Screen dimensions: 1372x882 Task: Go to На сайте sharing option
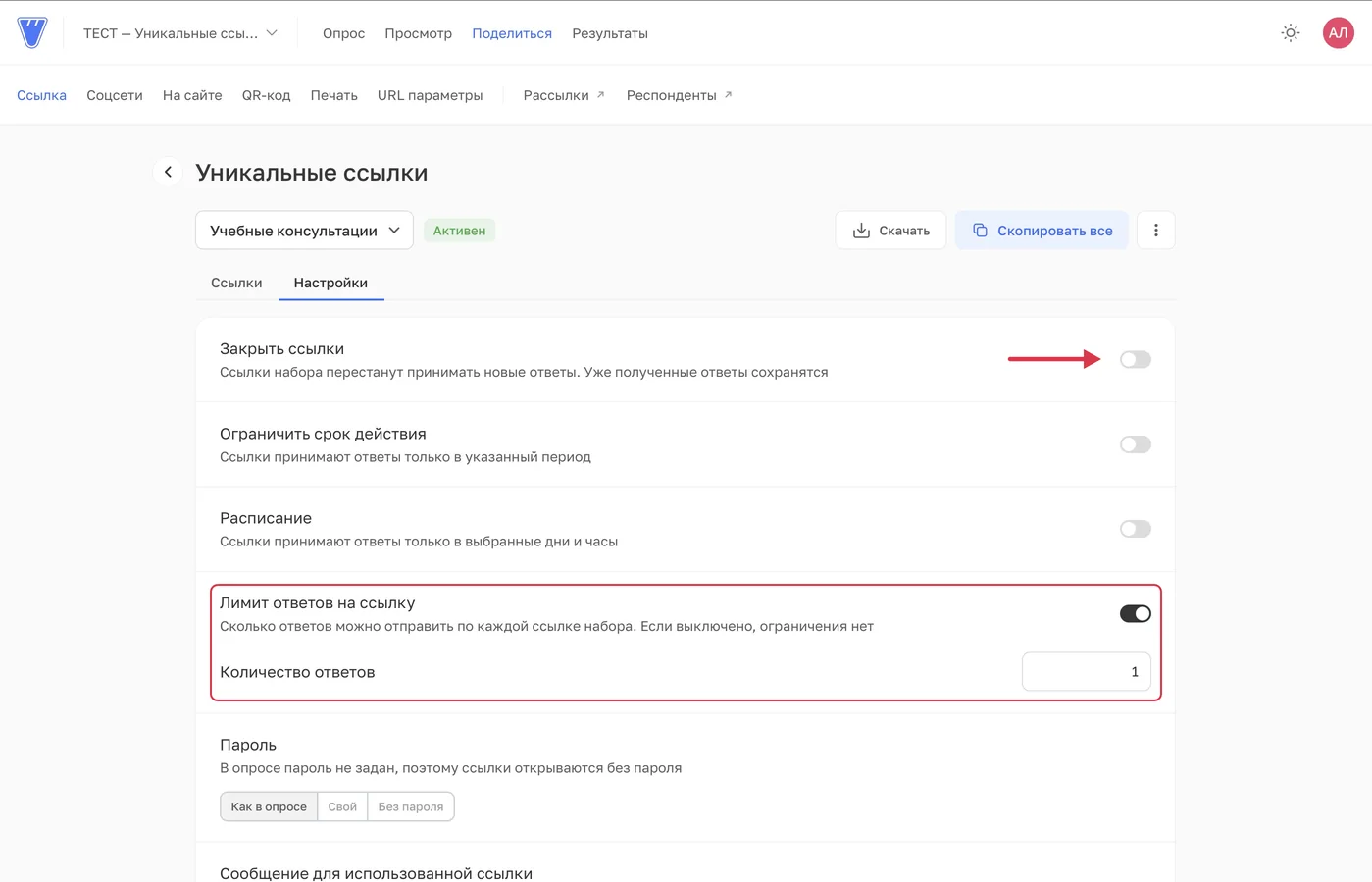coord(192,95)
